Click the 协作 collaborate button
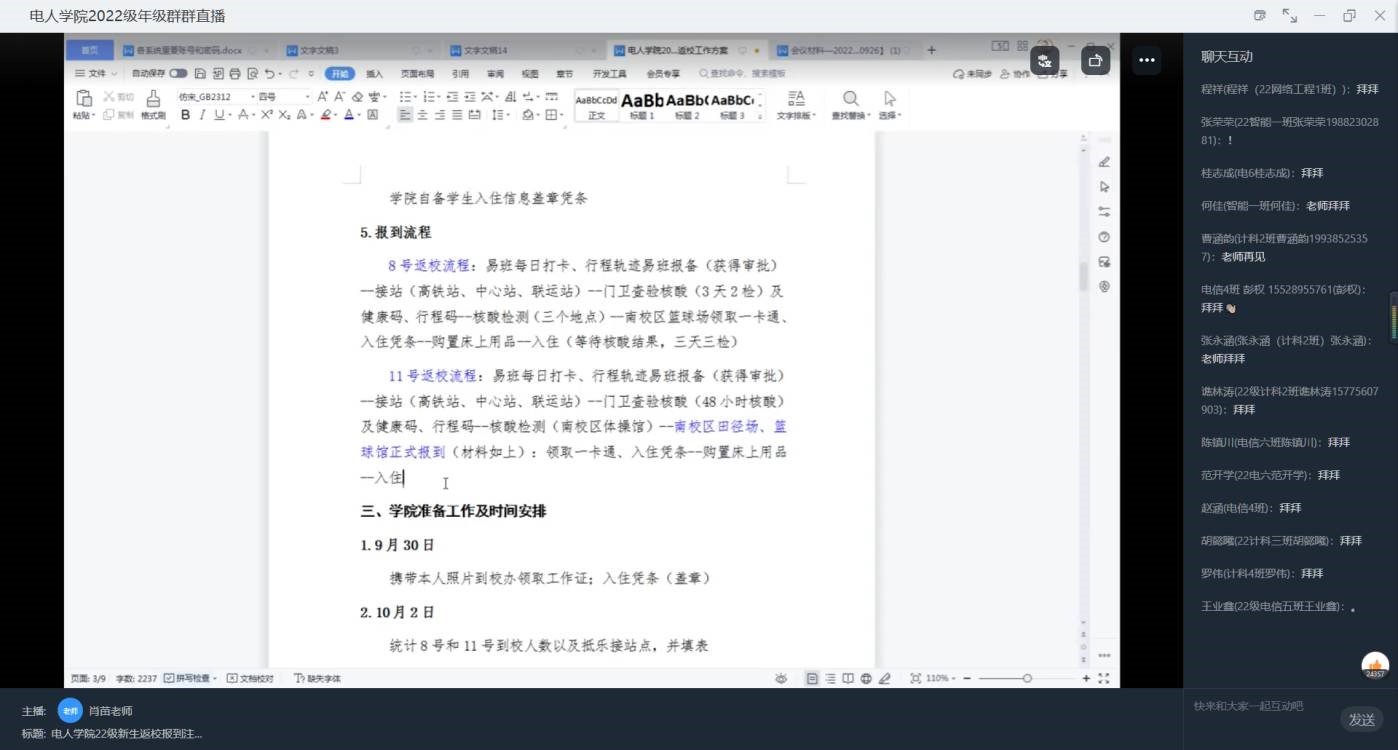Image resolution: width=1398 pixels, height=750 pixels. (1016, 74)
